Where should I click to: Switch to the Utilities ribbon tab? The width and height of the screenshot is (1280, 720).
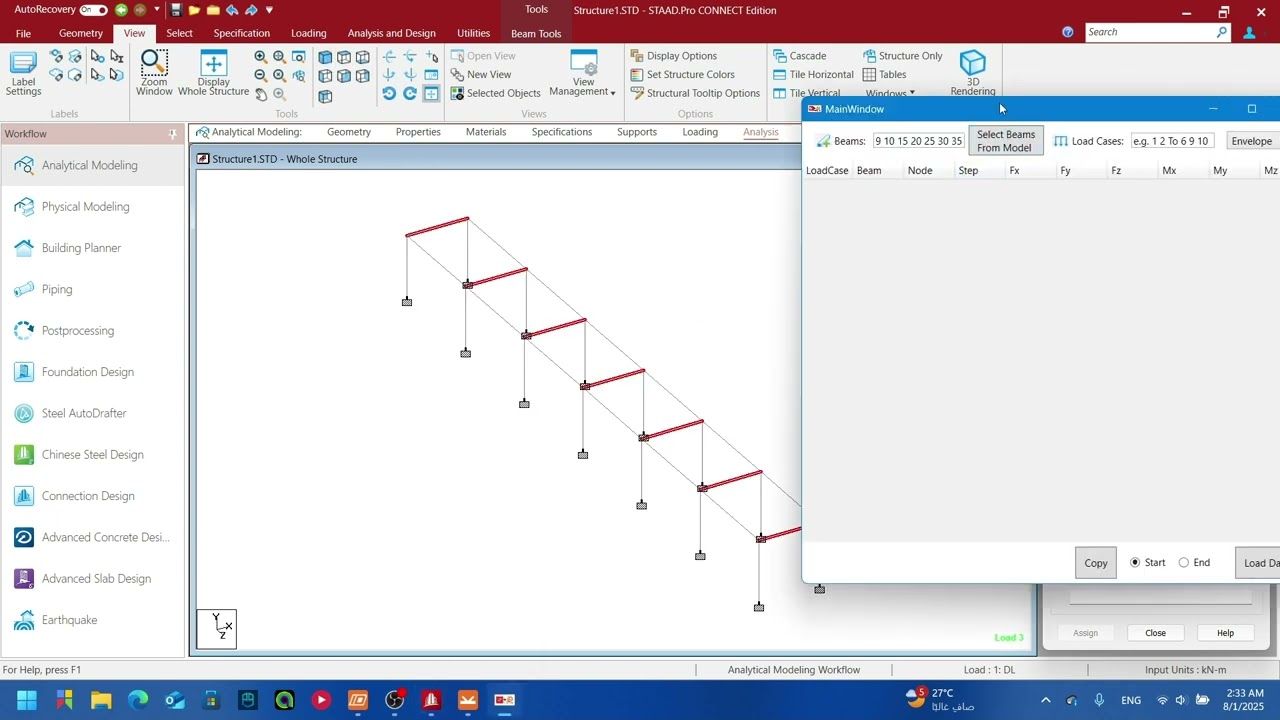474,33
